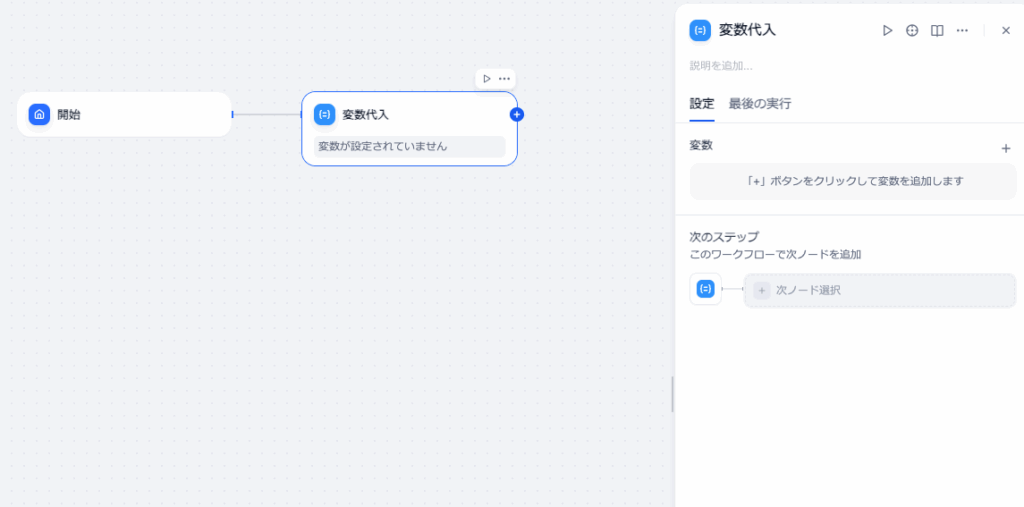Click the blue plus handle on 変数代入 node
This screenshot has width=1024, height=507.
[x=517, y=114]
